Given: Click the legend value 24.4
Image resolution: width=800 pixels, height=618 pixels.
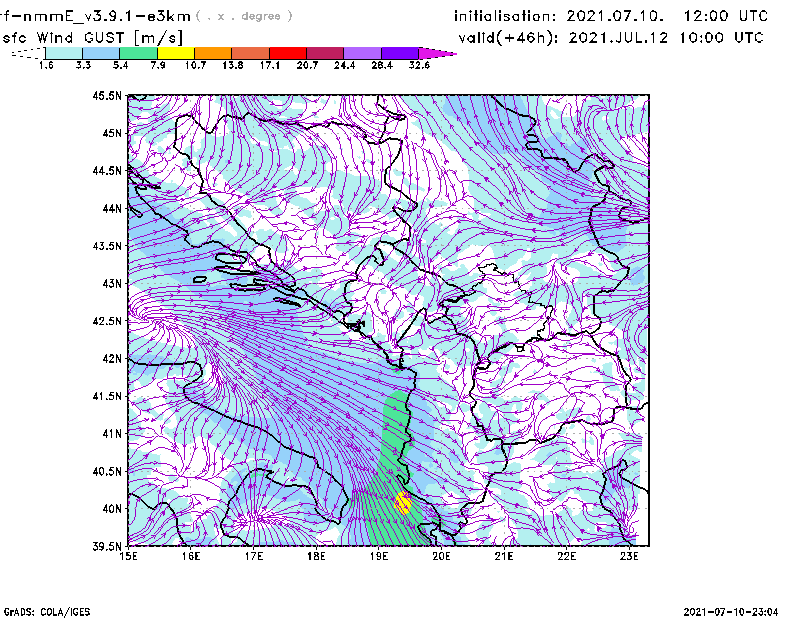Looking at the screenshot, I should coord(344,65).
